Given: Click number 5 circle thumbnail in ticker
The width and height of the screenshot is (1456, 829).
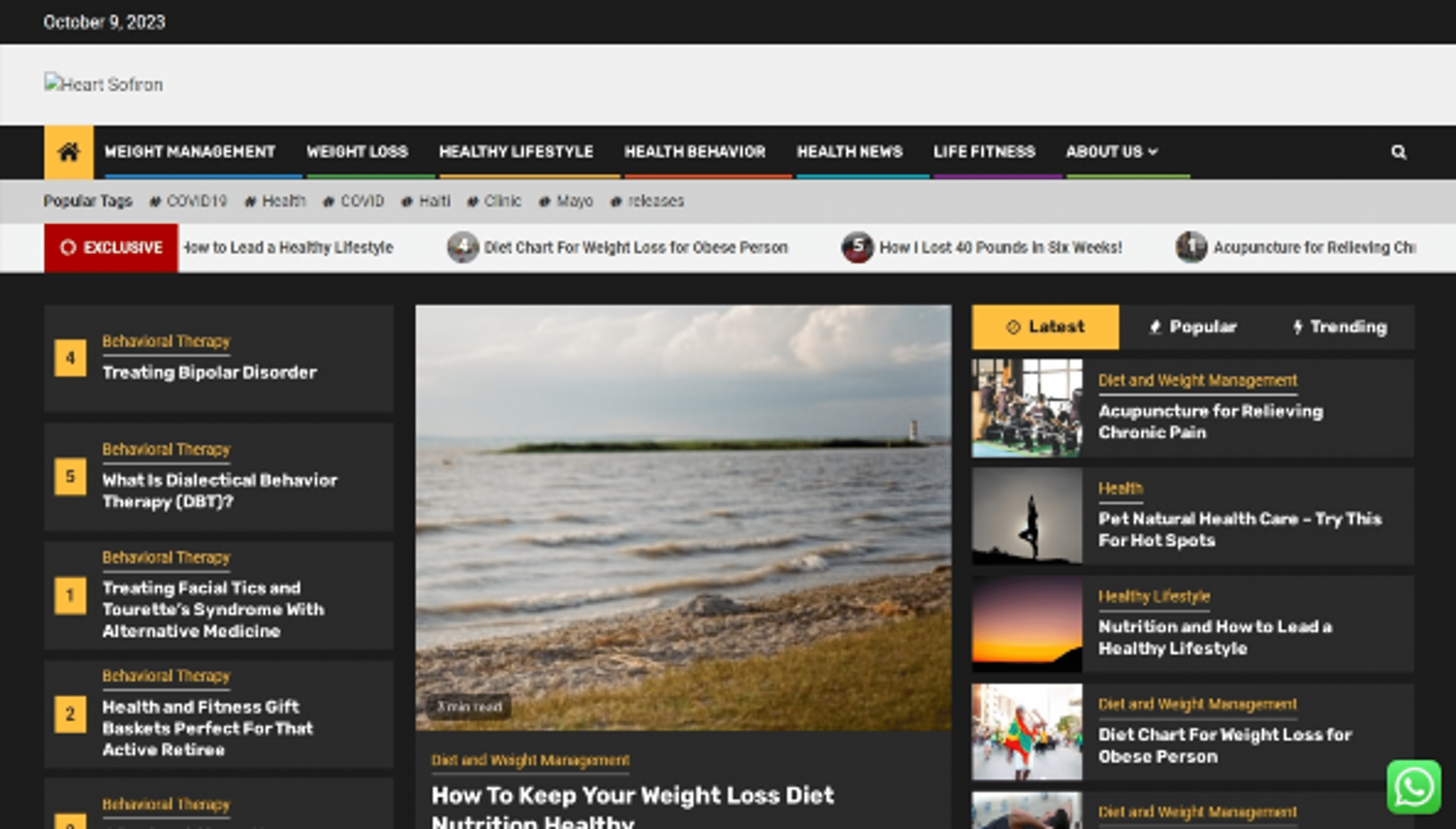Looking at the screenshot, I should [857, 247].
